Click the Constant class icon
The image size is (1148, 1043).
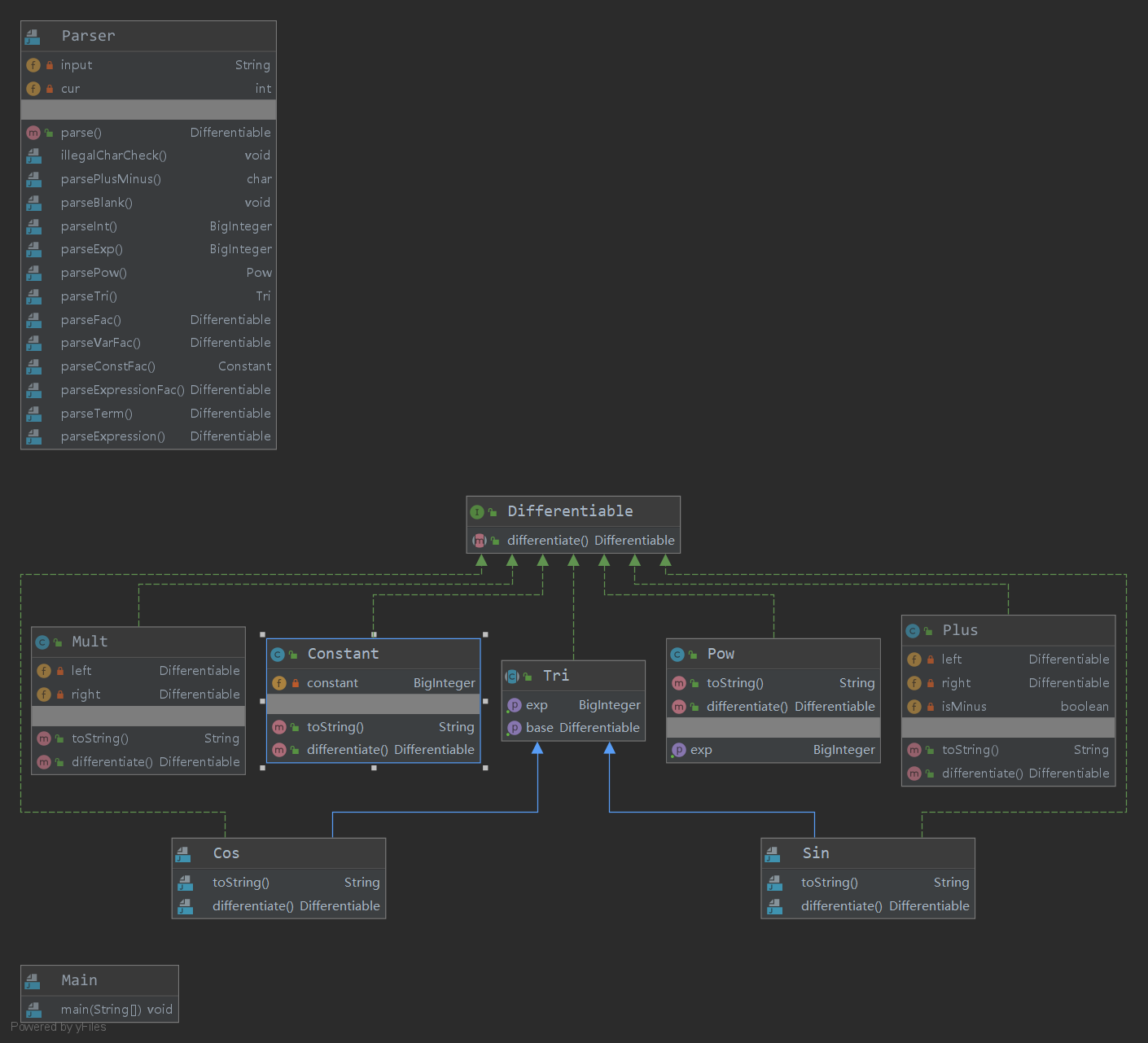point(278,655)
